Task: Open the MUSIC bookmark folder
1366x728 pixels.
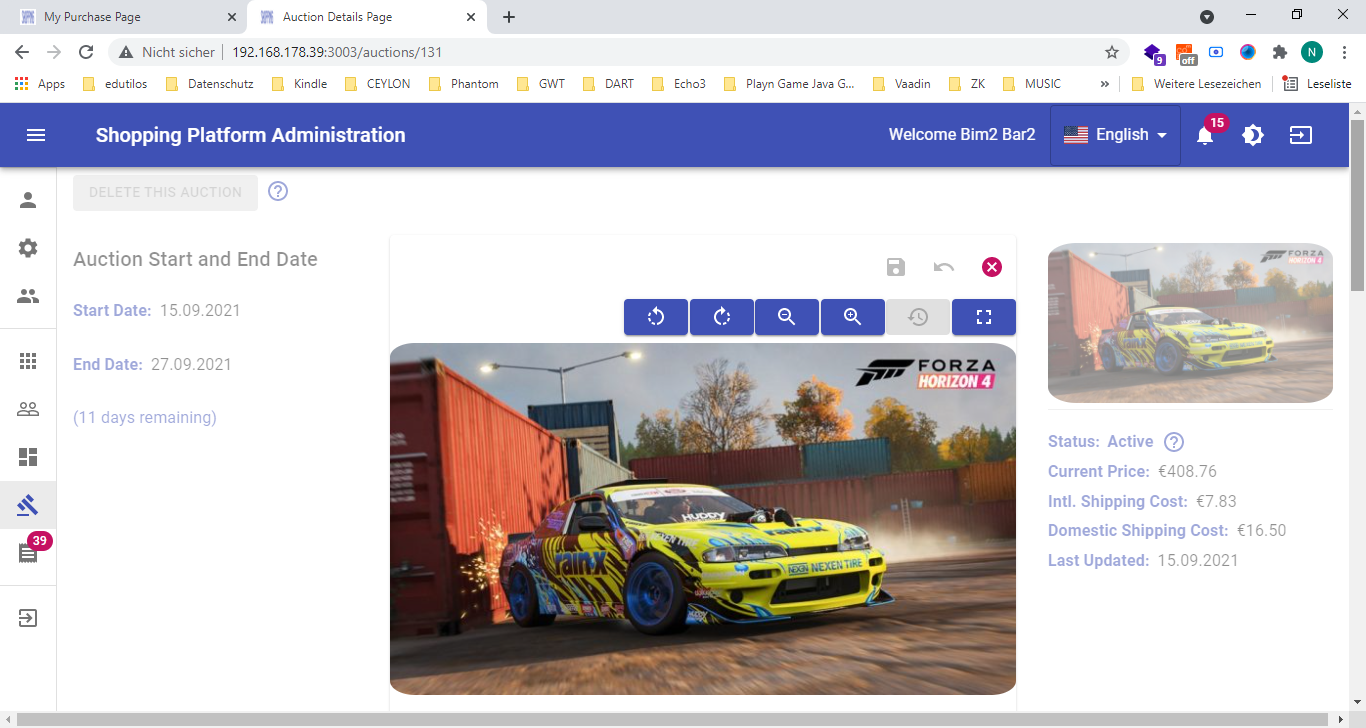Action: click(1032, 84)
